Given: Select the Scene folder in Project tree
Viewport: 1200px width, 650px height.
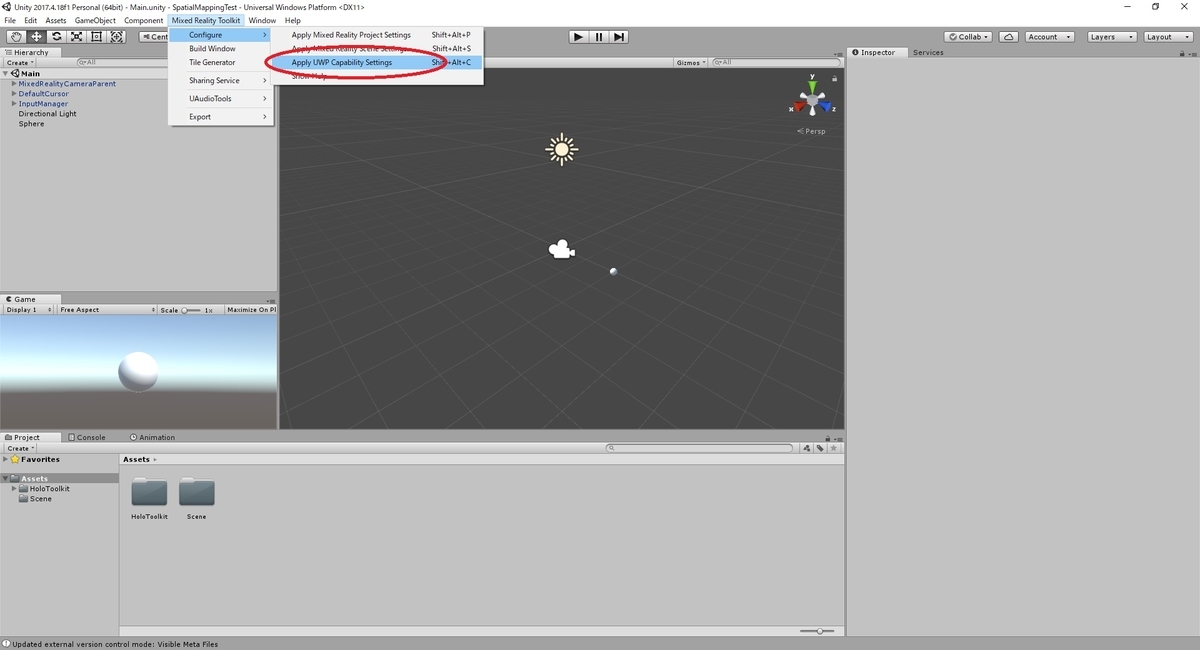Looking at the screenshot, I should tap(40, 498).
